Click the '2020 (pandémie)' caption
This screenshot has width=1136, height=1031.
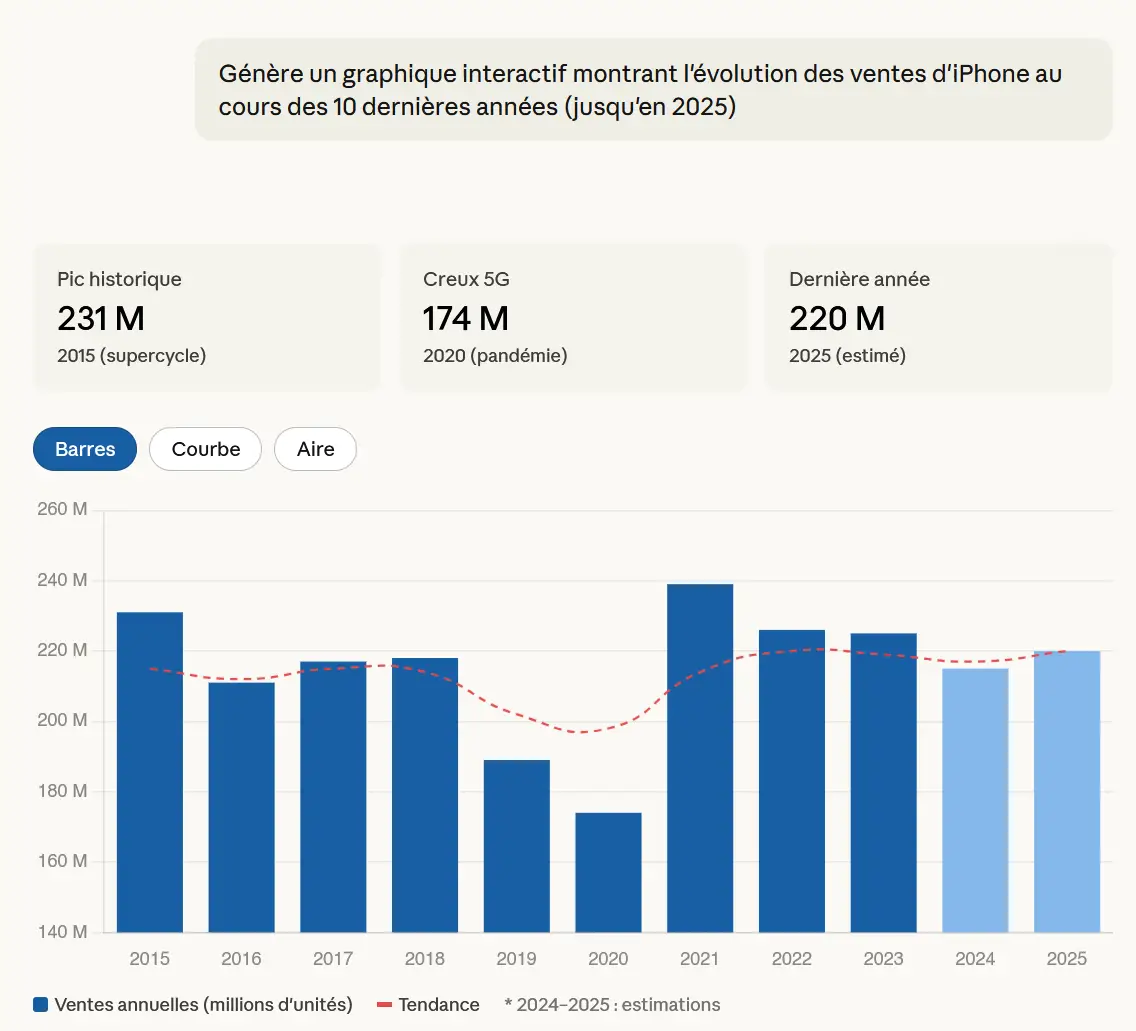coord(495,356)
